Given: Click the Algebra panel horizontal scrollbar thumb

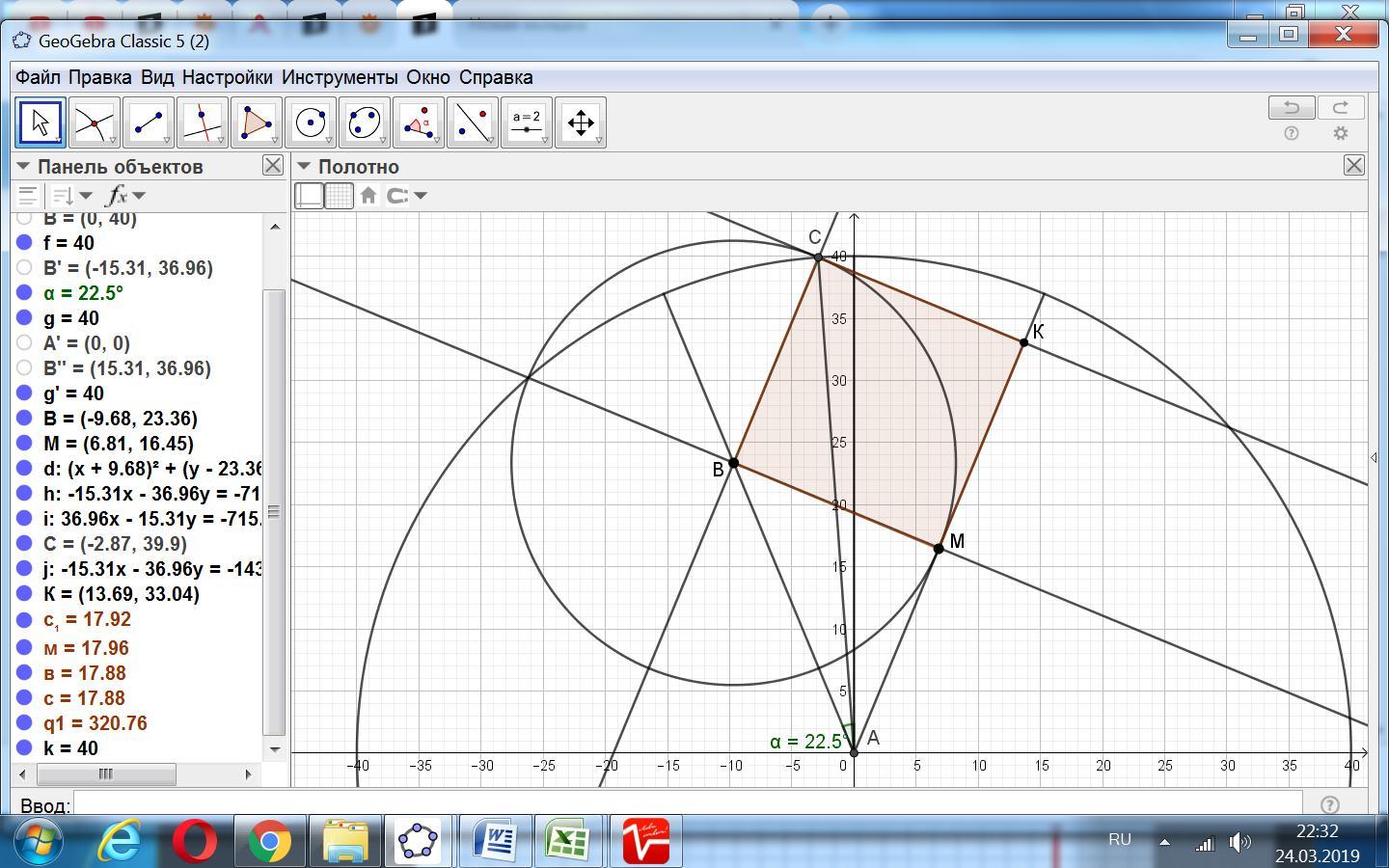Looking at the screenshot, I should pyautogui.click(x=106, y=773).
